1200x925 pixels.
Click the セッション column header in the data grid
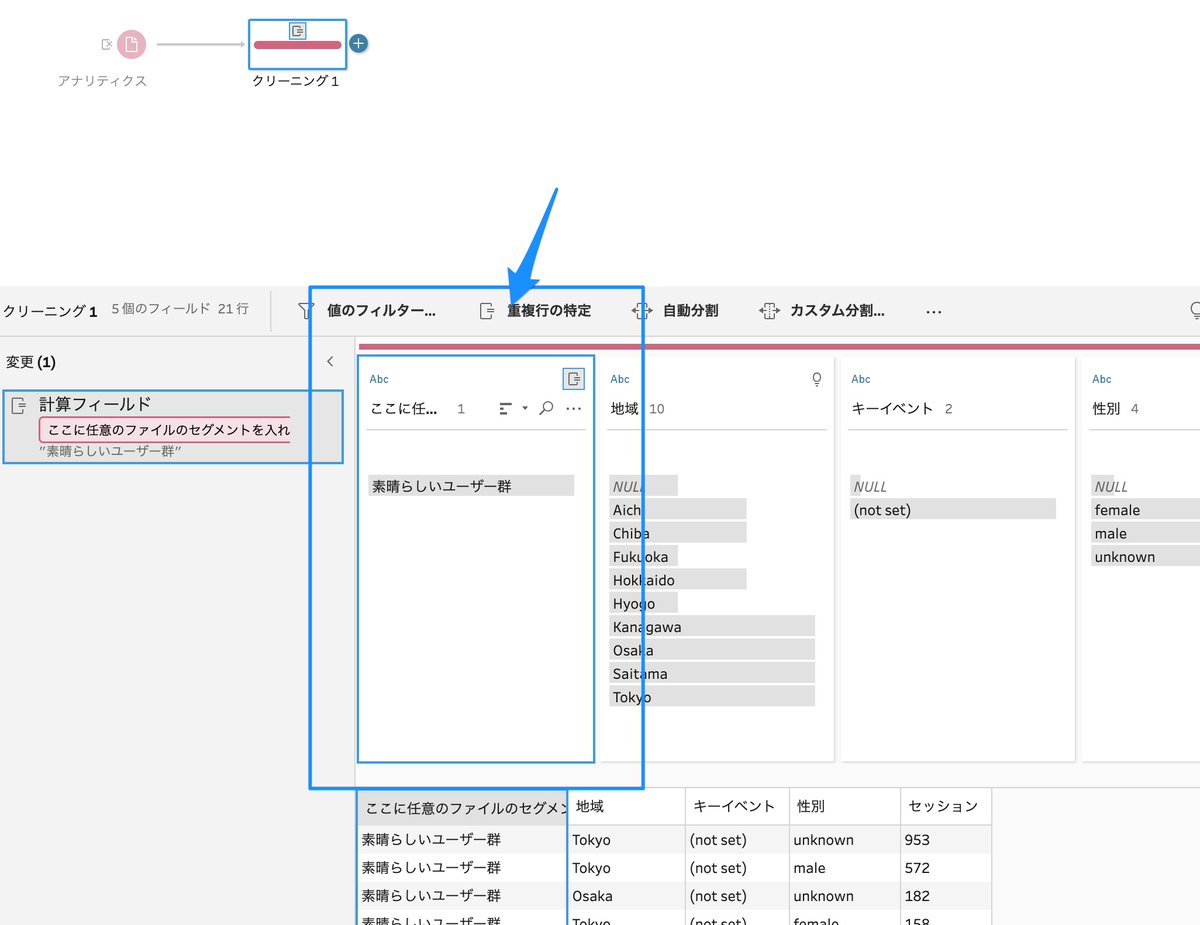pos(945,806)
